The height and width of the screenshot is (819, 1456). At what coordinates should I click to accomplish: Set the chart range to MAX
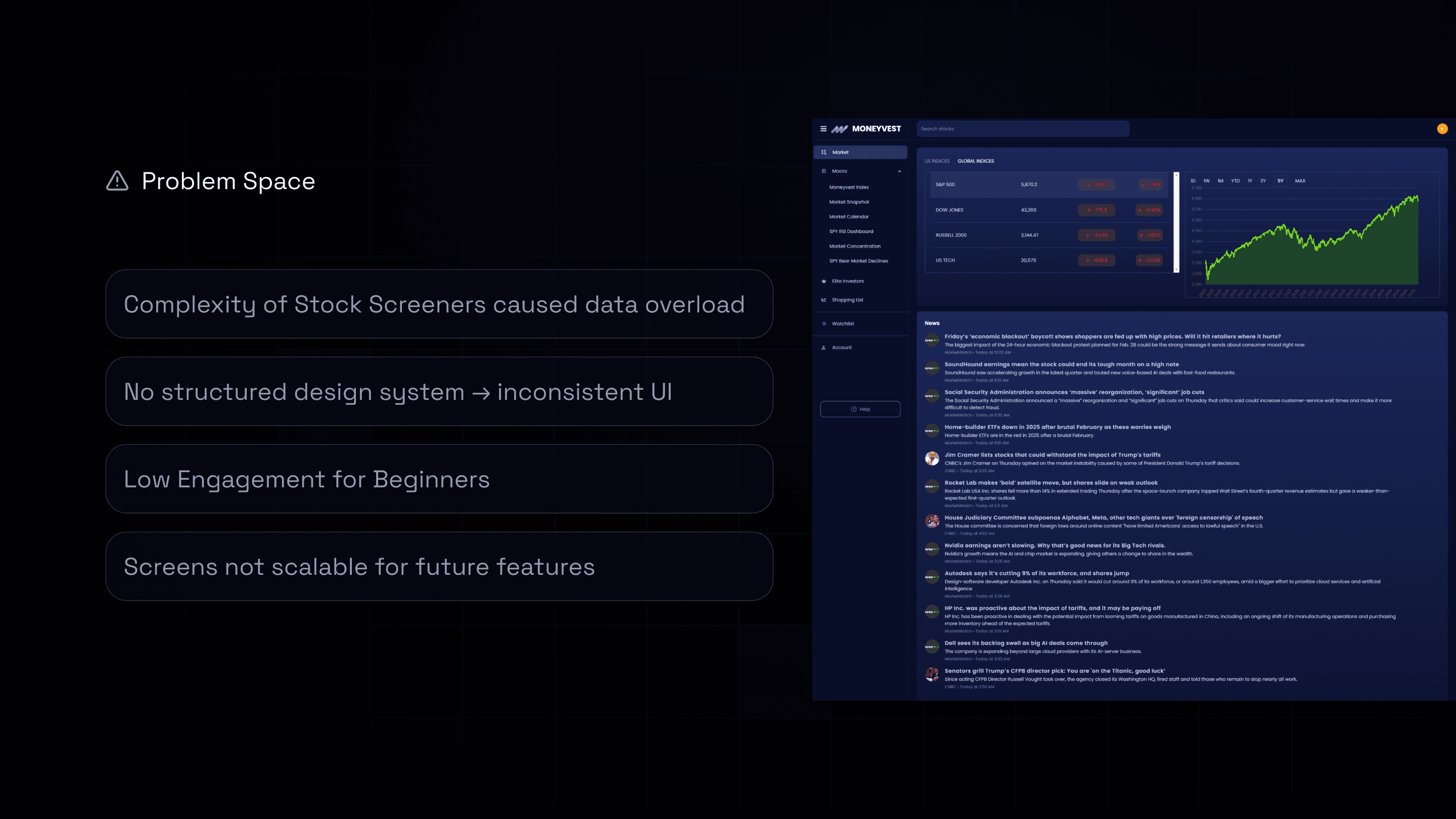1300,181
